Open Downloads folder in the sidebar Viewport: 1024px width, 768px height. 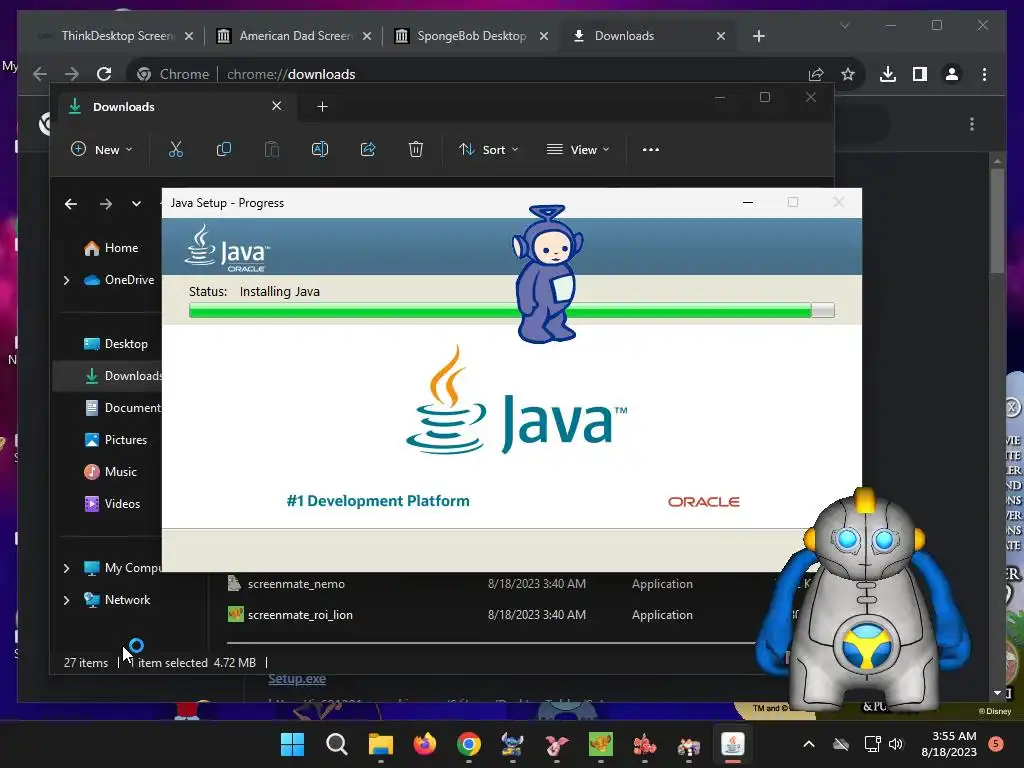pos(122,376)
